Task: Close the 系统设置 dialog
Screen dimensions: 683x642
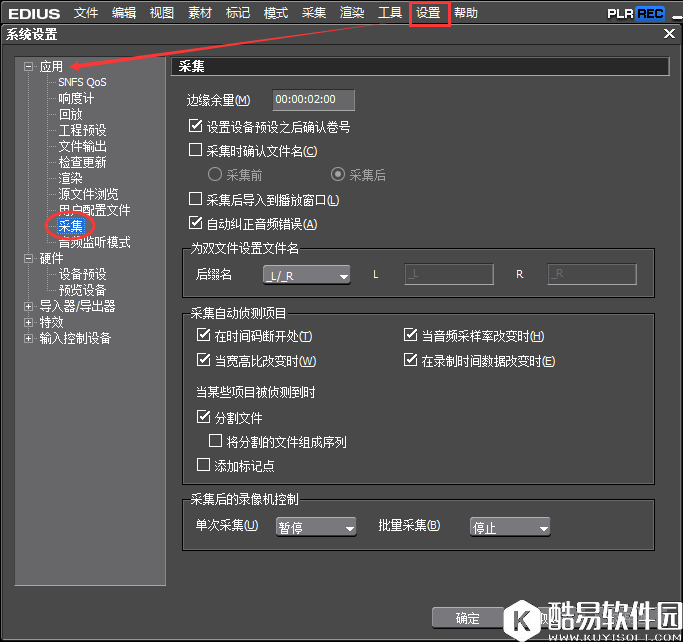Action: [x=669, y=34]
